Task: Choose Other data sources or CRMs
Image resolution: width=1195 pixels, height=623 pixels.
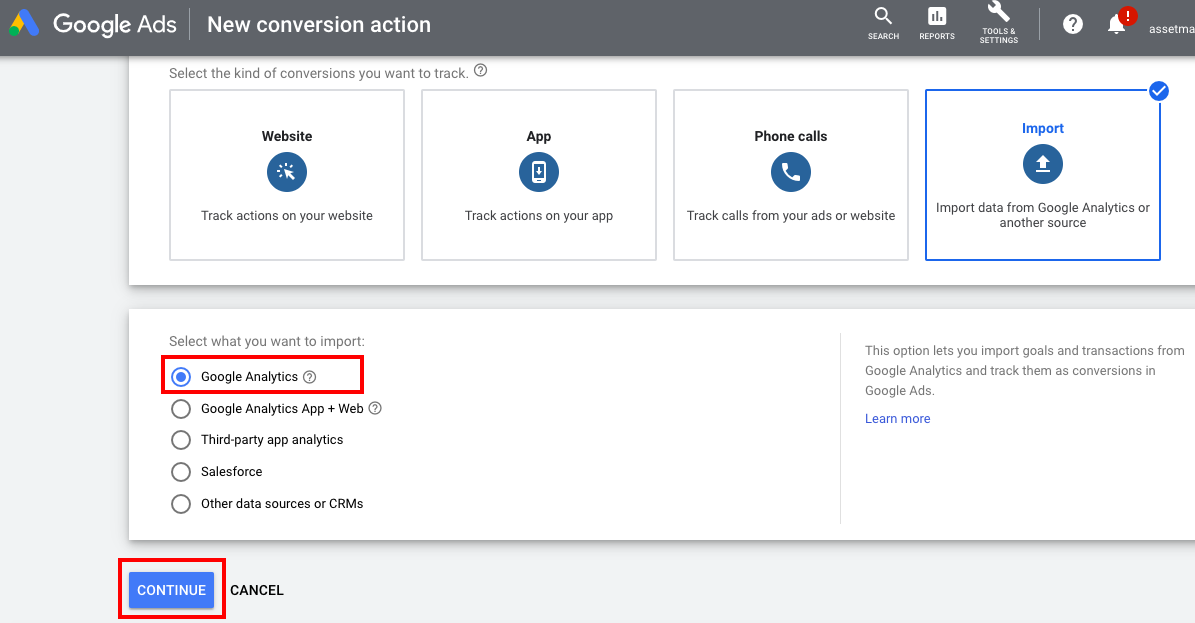Action: 181,504
